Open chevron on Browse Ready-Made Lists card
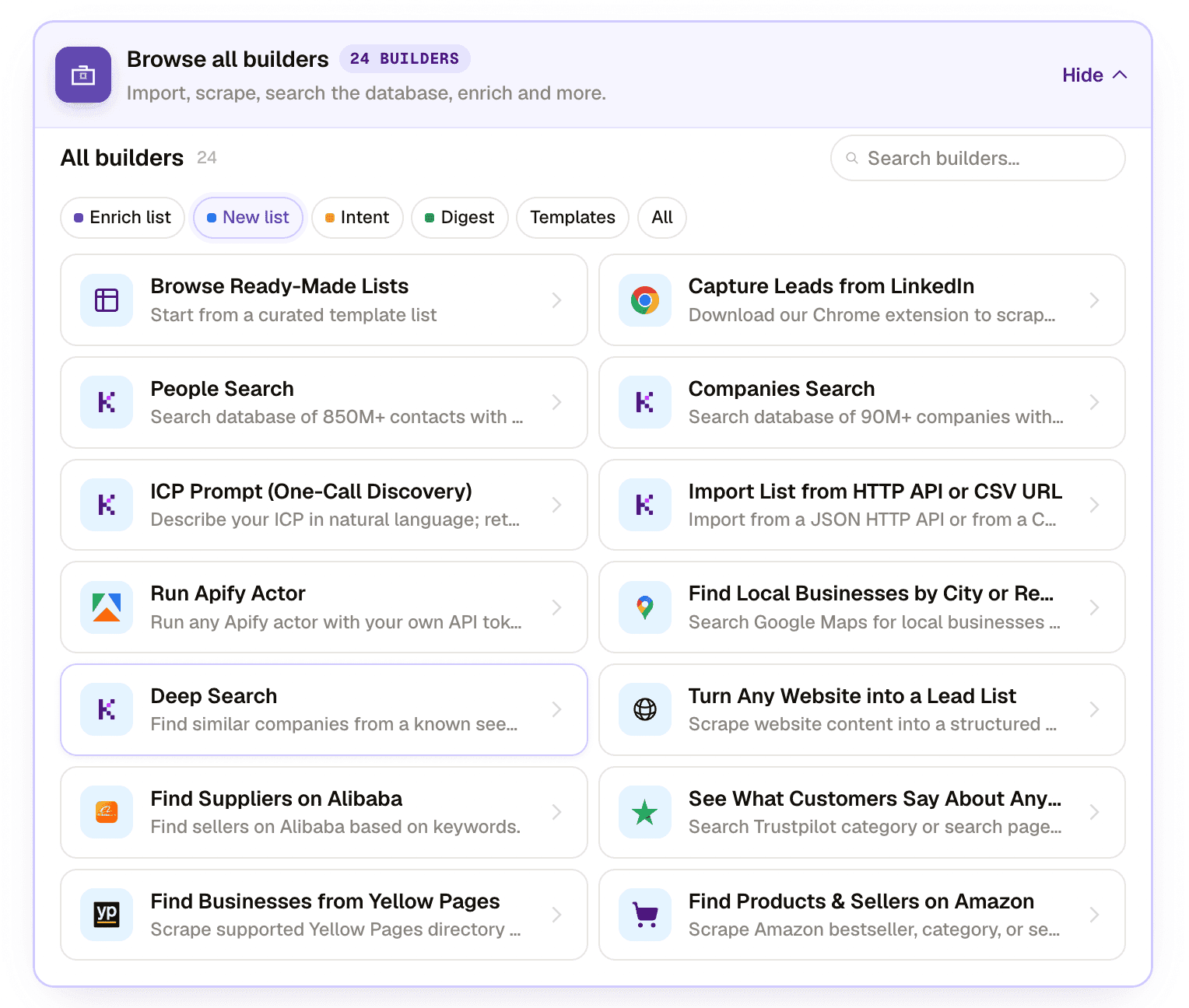 556,300
